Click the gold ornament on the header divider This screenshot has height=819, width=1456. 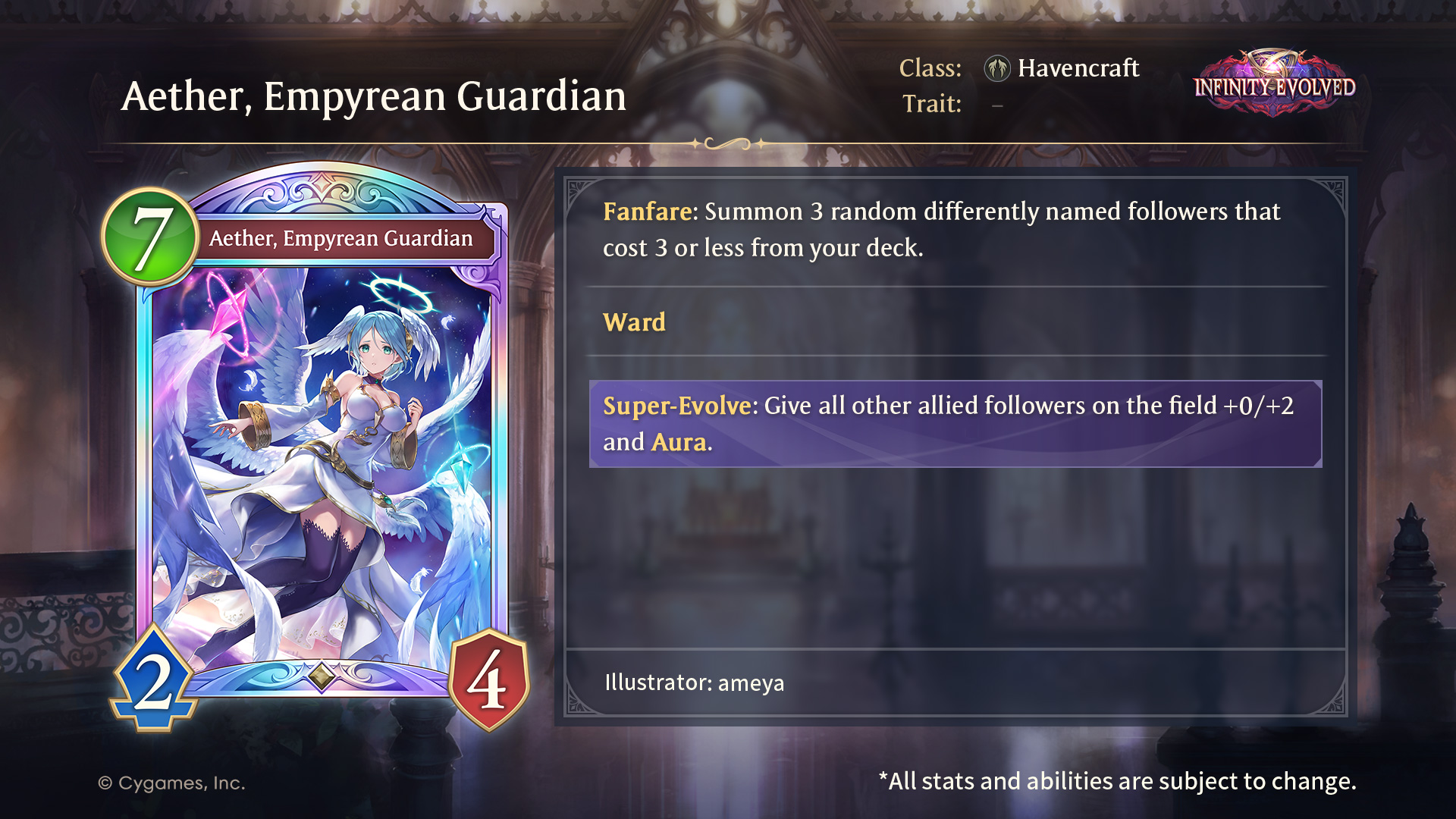(x=728, y=143)
